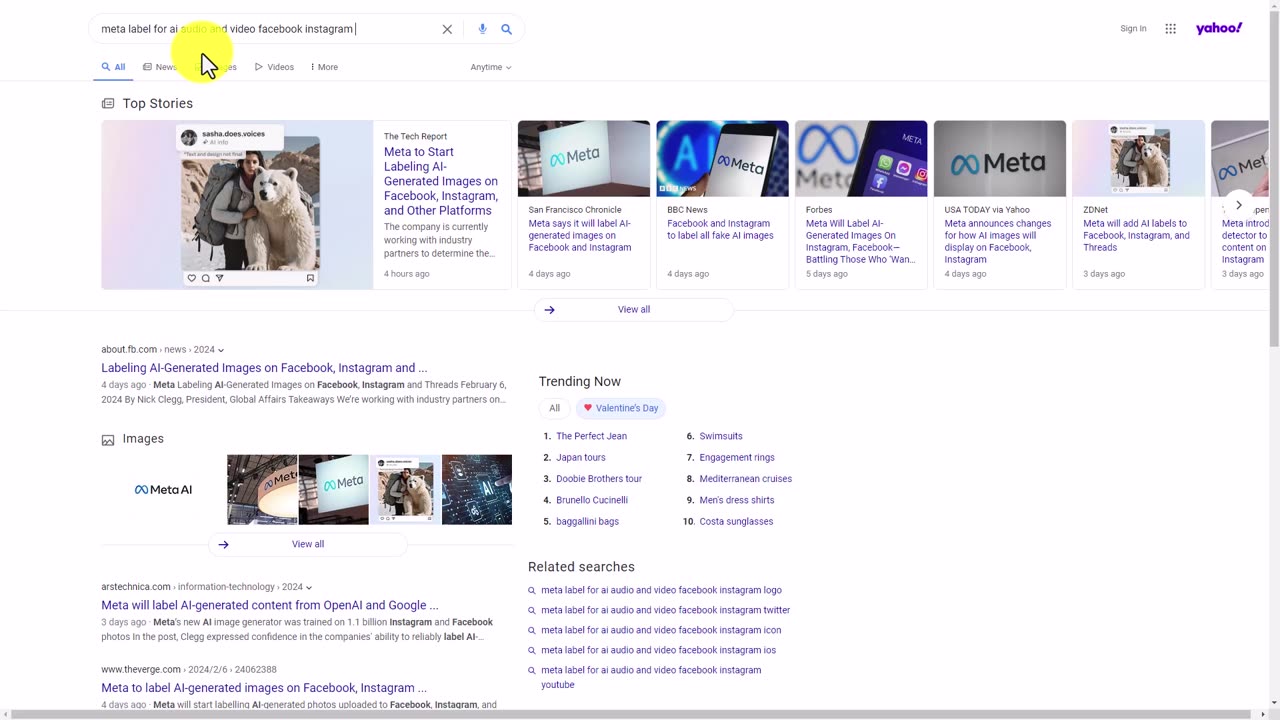Select the Valentine's Day trending chip
This screenshot has height=720, width=1280.
point(621,408)
